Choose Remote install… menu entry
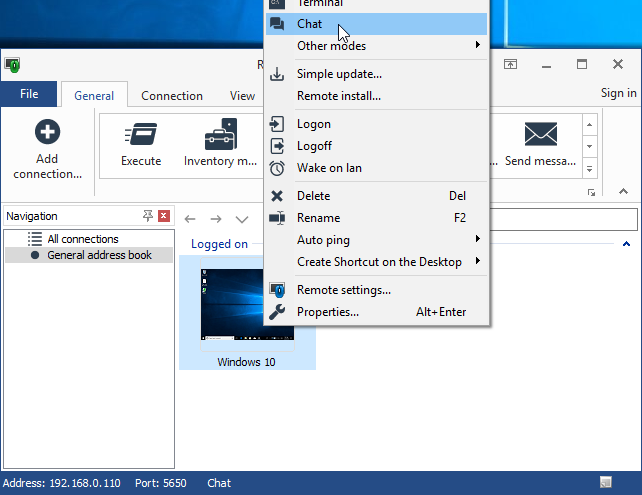The width and height of the screenshot is (642, 495). (376, 96)
